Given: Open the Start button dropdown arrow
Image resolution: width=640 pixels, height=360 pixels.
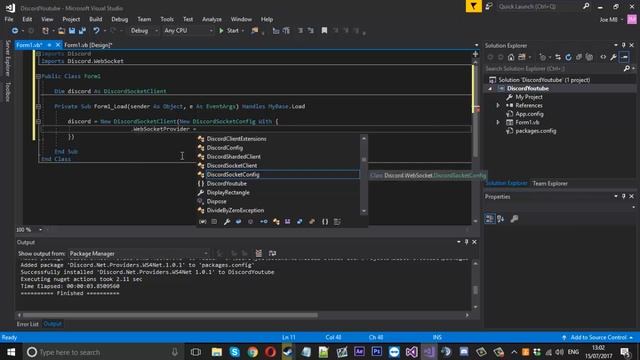Looking at the screenshot, I should 243,31.
